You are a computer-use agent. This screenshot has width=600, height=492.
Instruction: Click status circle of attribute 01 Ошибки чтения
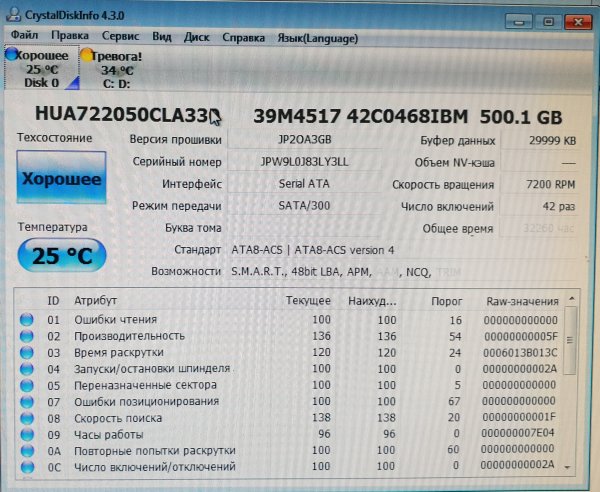[27, 320]
